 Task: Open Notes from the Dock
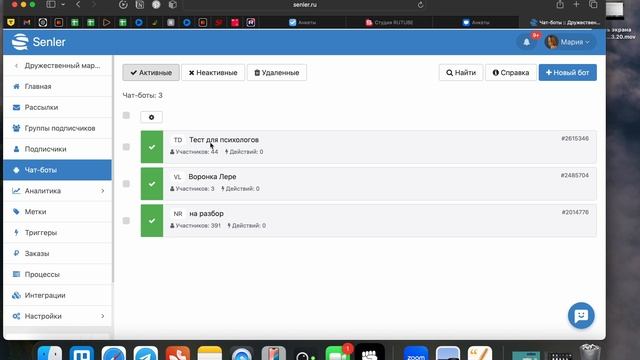coord(210,353)
